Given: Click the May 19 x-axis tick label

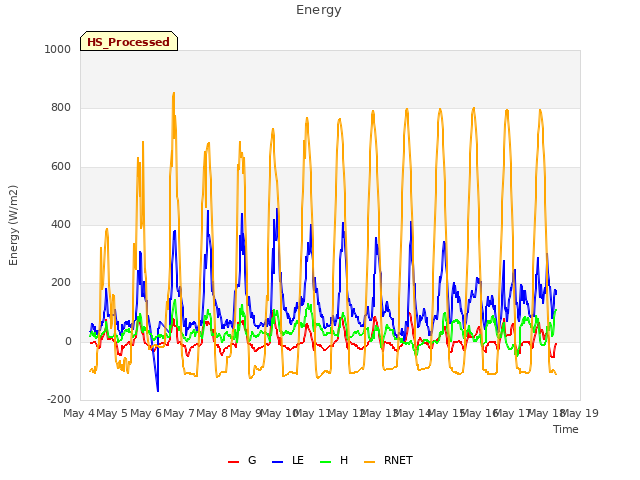Looking at the screenshot, I should 580,413.
